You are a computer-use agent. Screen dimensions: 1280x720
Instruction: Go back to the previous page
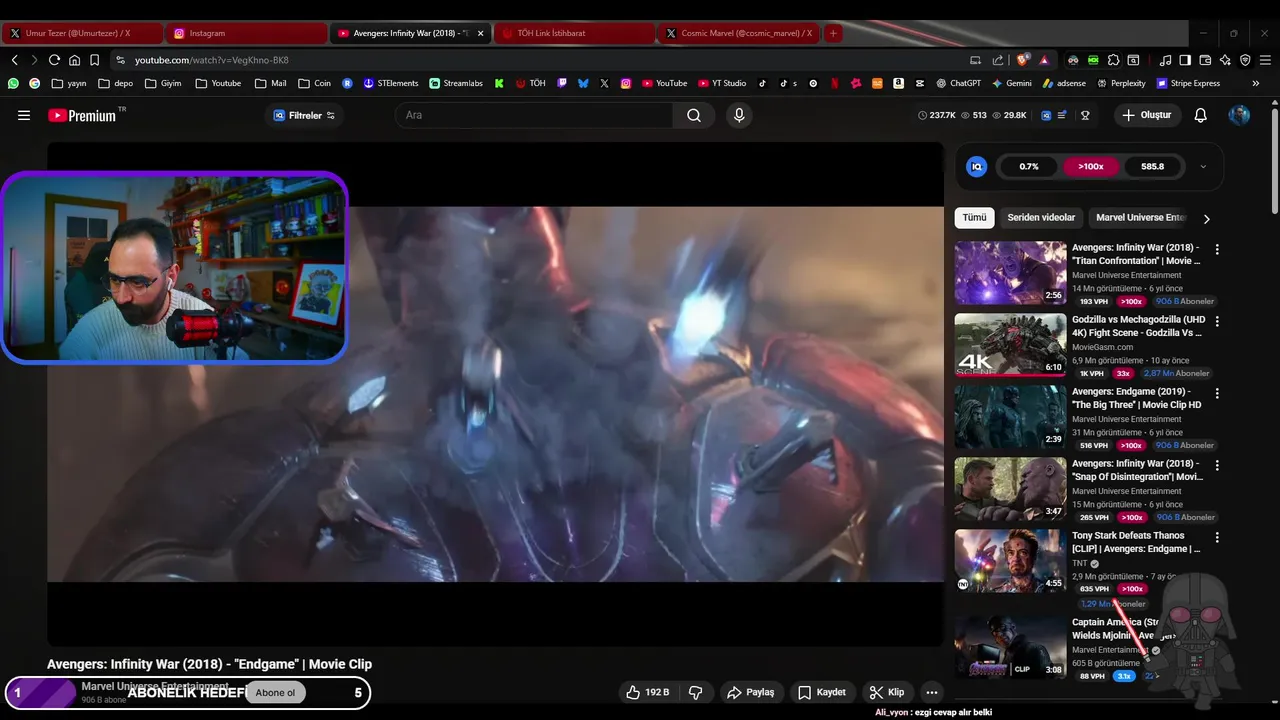click(15, 60)
